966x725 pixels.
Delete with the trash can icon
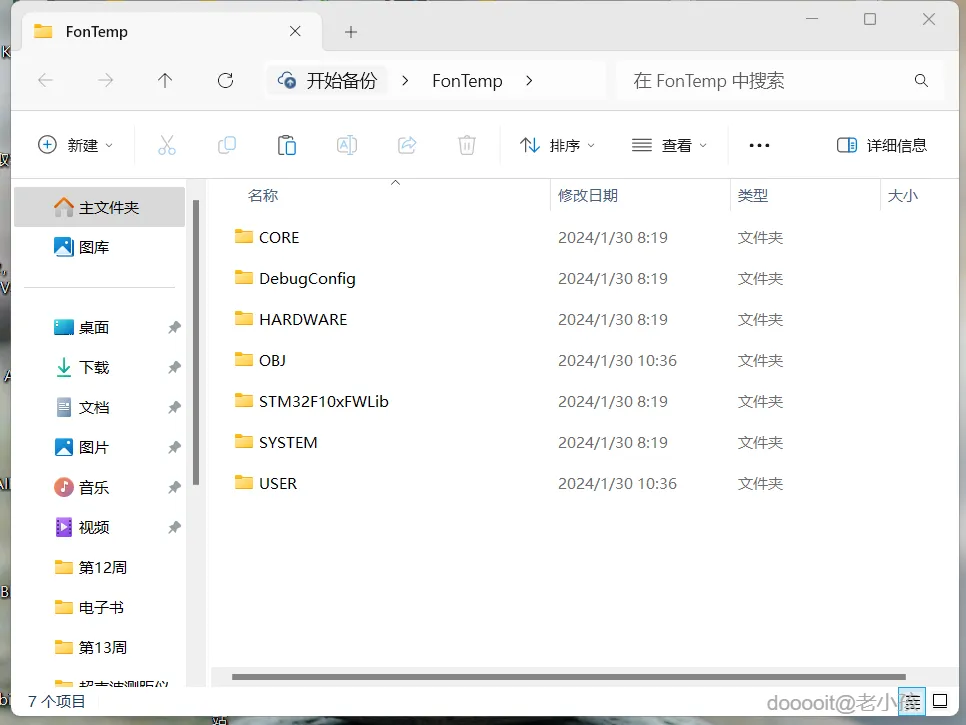coord(466,145)
